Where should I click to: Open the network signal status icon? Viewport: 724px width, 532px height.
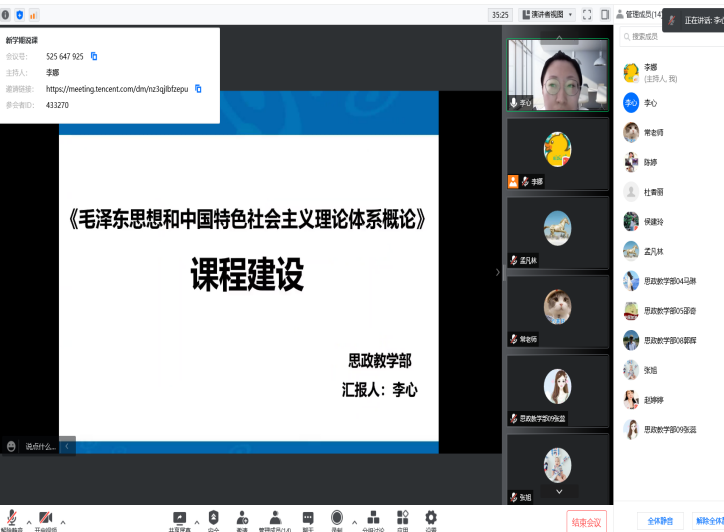point(33,15)
